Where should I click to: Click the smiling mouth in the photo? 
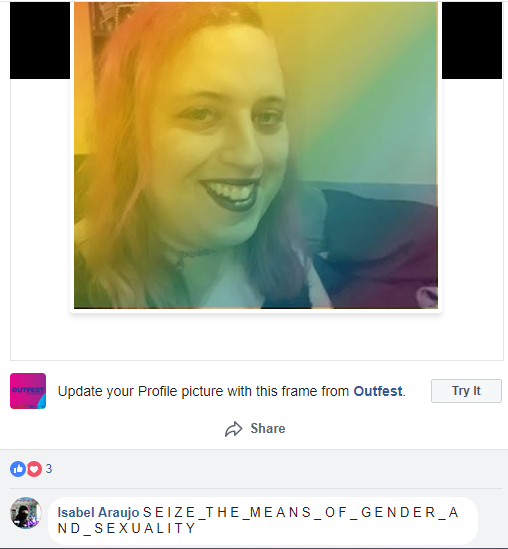pos(231,194)
